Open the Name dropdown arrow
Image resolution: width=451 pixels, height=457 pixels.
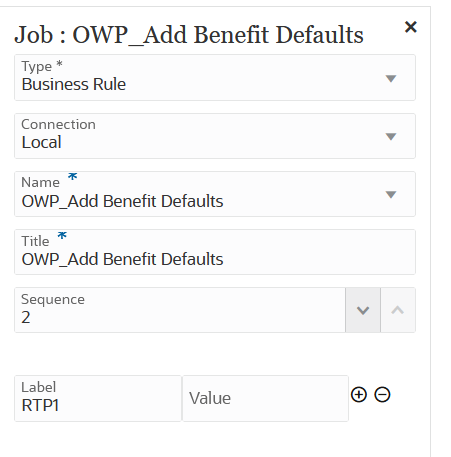pyautogui.click(x=391, y=194)
